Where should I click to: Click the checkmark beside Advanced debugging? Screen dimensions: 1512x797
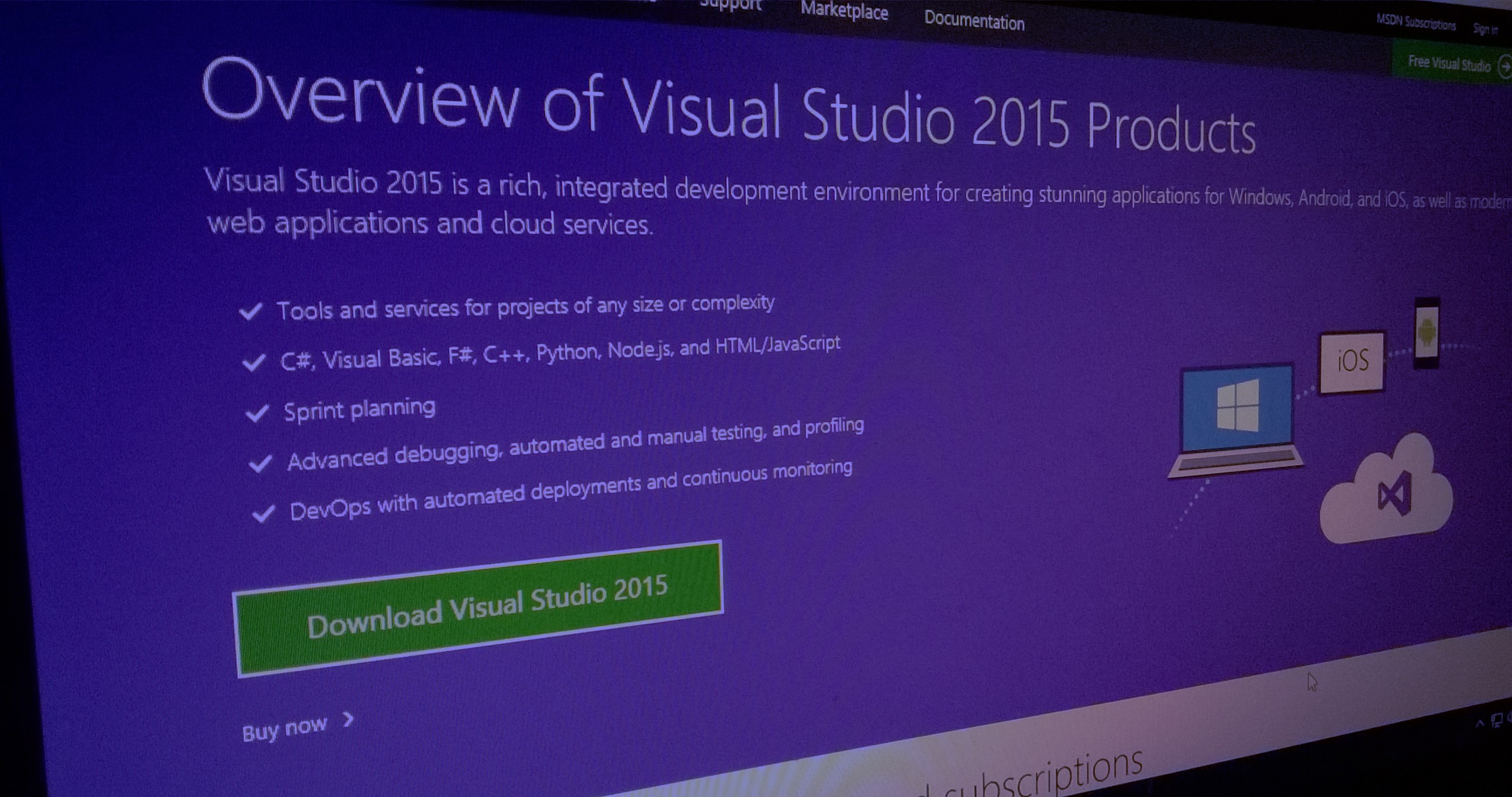pyautogui.click(x=260, y=463)
